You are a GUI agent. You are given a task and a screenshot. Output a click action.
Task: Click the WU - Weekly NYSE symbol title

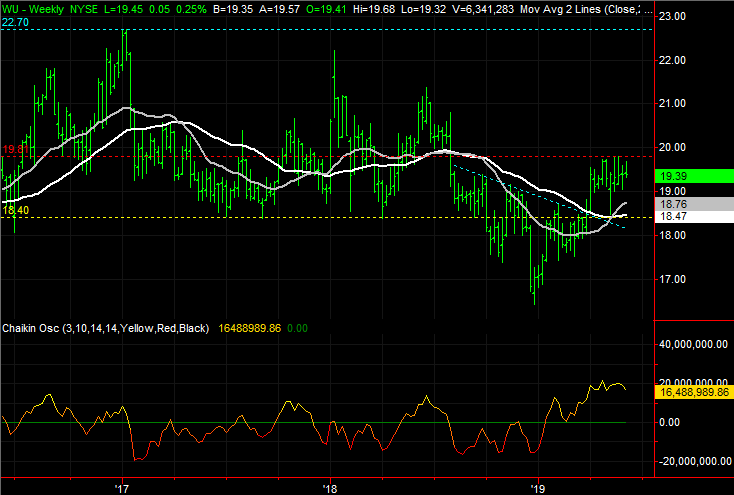click(50, 7)
